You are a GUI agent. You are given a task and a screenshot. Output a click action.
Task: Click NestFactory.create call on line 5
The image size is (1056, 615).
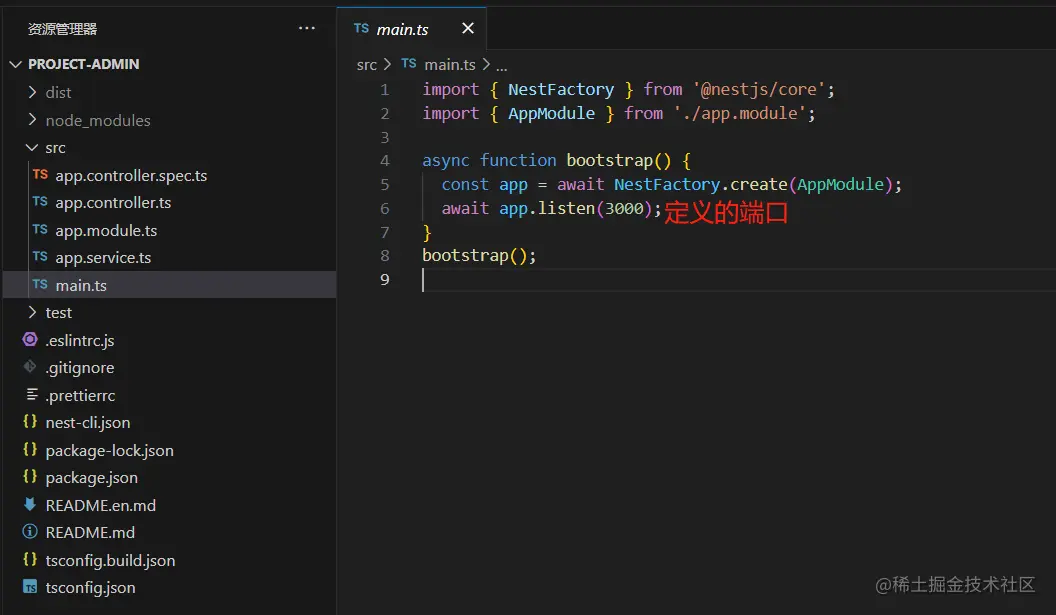(x=700, y=184)
